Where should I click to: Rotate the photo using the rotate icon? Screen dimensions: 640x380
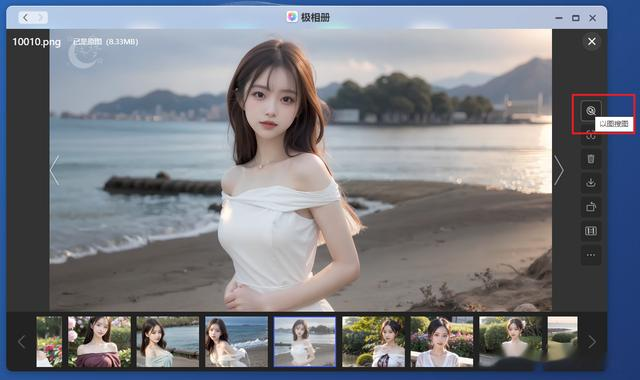click(x=591, y=207)
